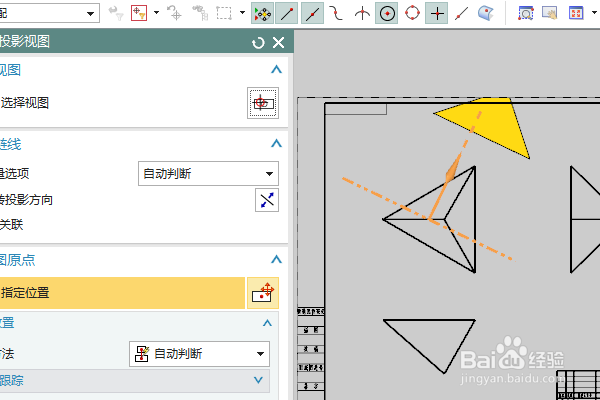Toggle the Enable Snap Point button
600x400 pixels.
[262, 13]
